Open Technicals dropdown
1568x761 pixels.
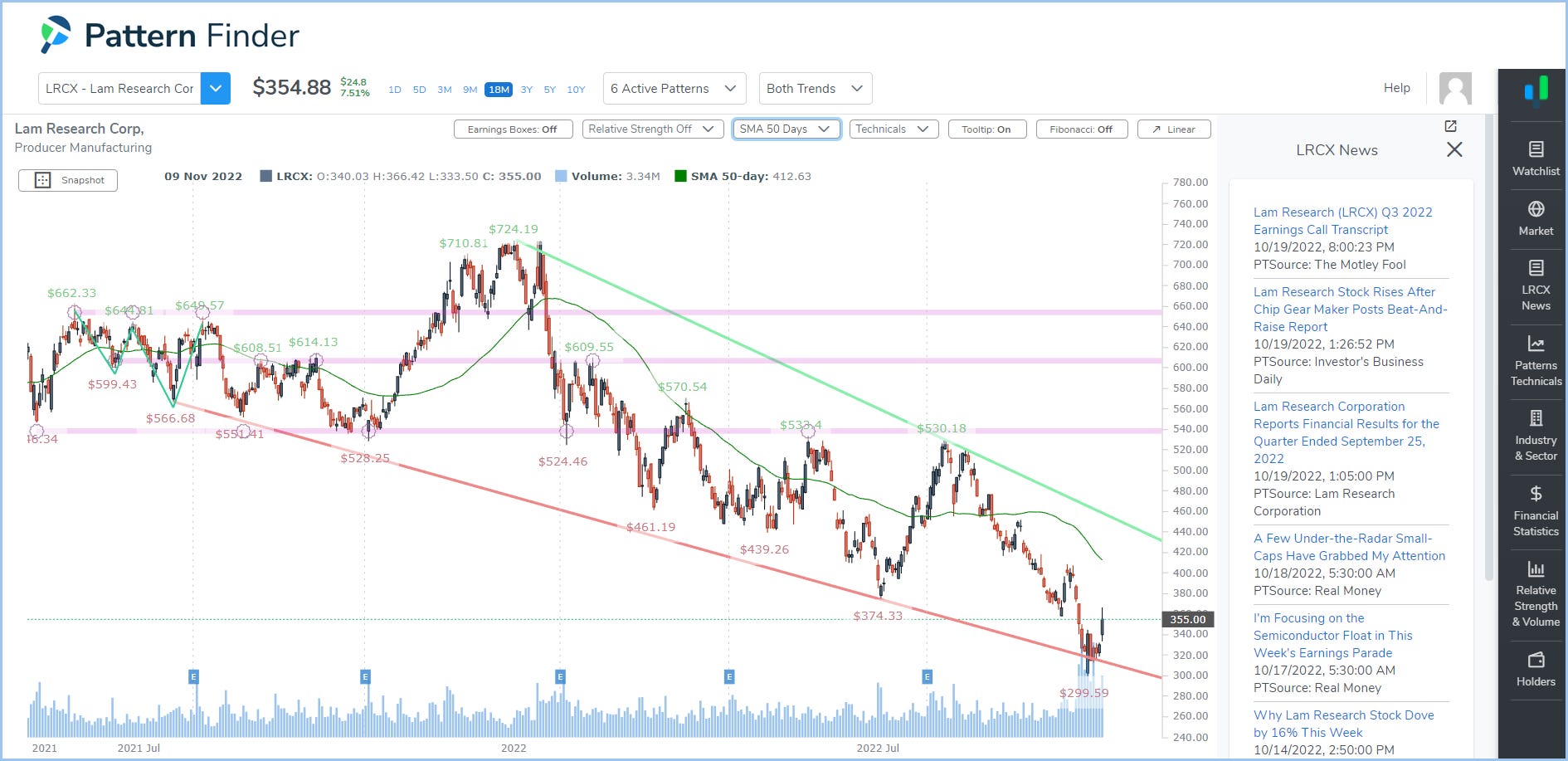(894, 129)
